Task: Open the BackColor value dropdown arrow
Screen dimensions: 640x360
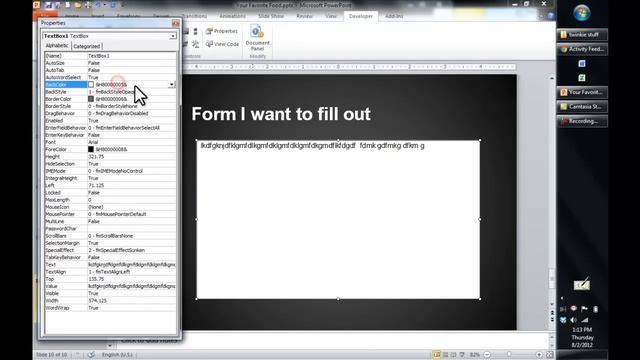Action: (172, 84)
